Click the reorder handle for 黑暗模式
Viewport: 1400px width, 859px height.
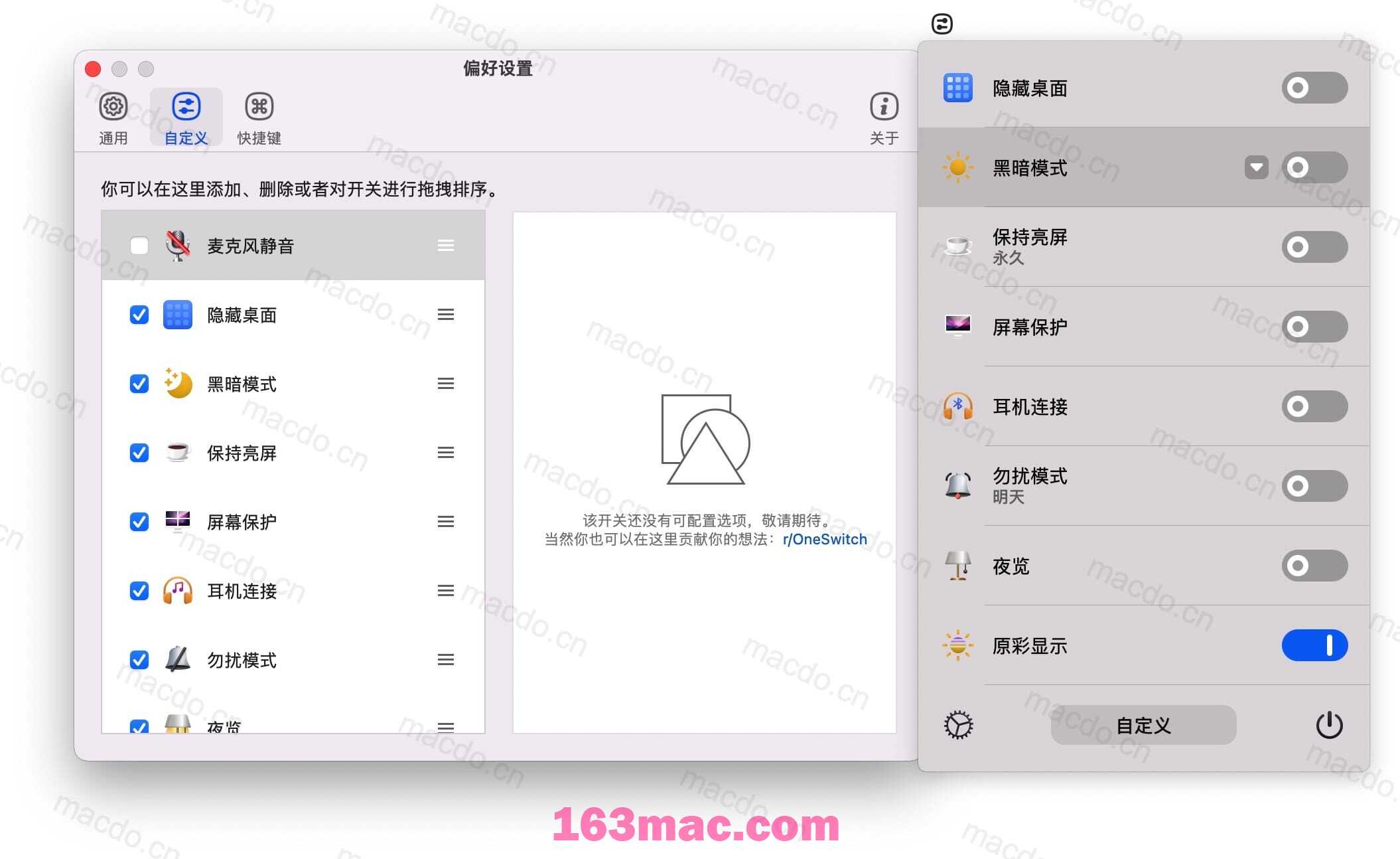446,384
